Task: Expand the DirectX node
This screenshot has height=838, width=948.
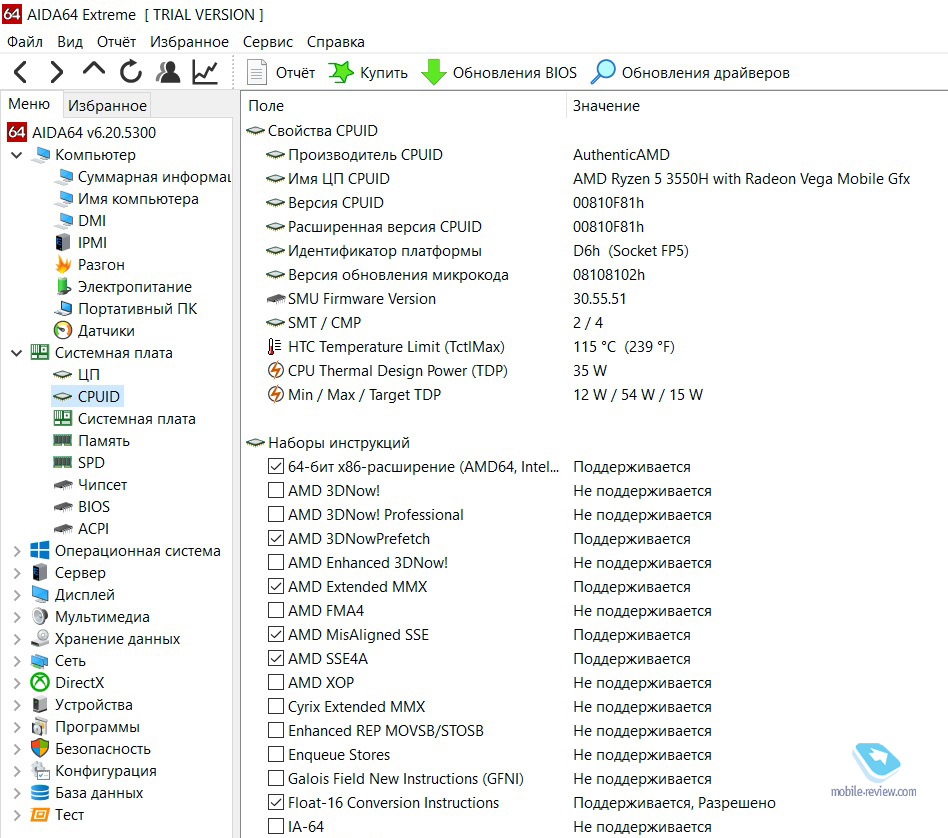Action: (17, 683)
